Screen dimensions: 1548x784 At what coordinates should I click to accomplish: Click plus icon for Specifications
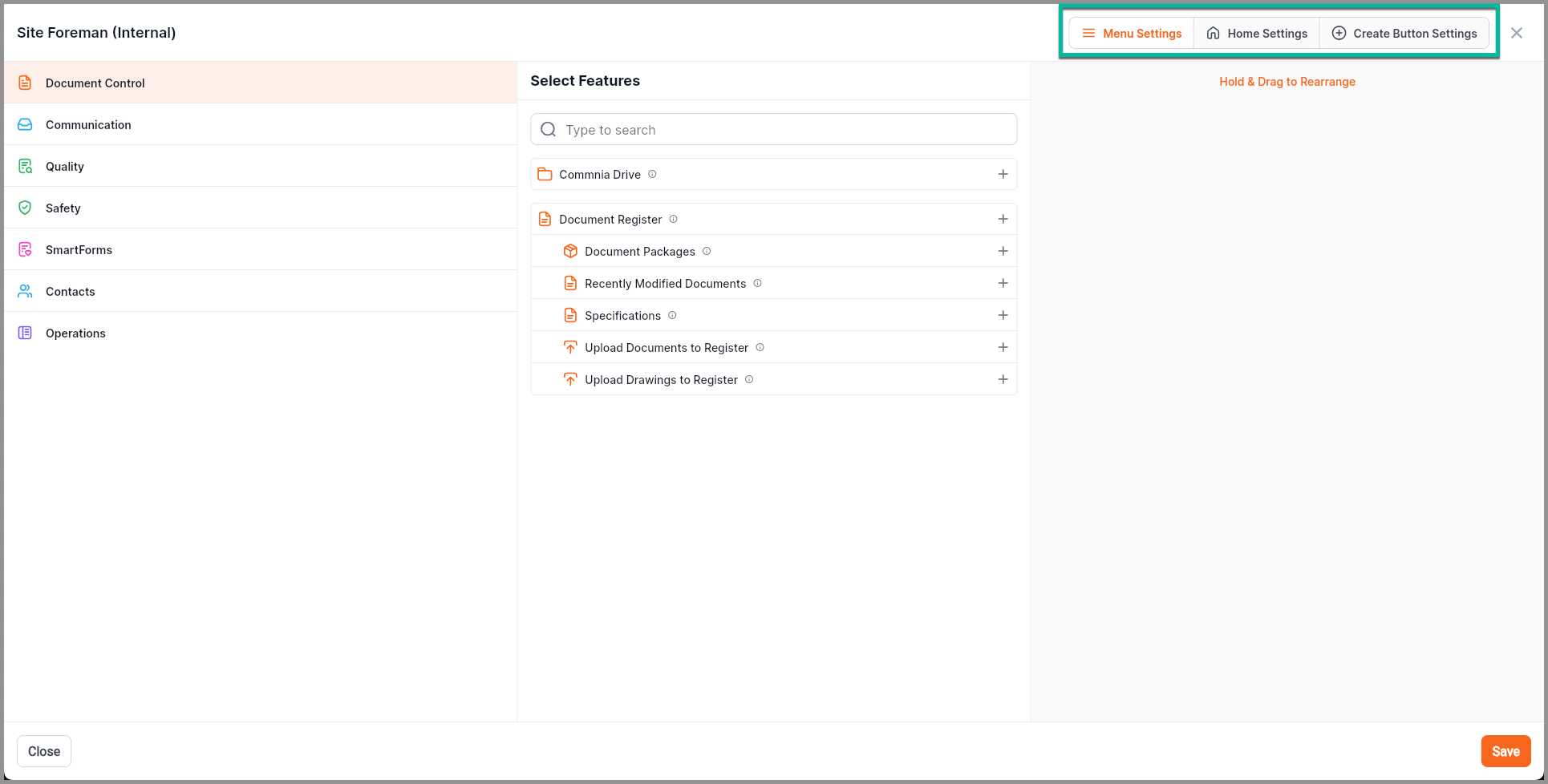pyautogui.click(x=1003, y=315)
